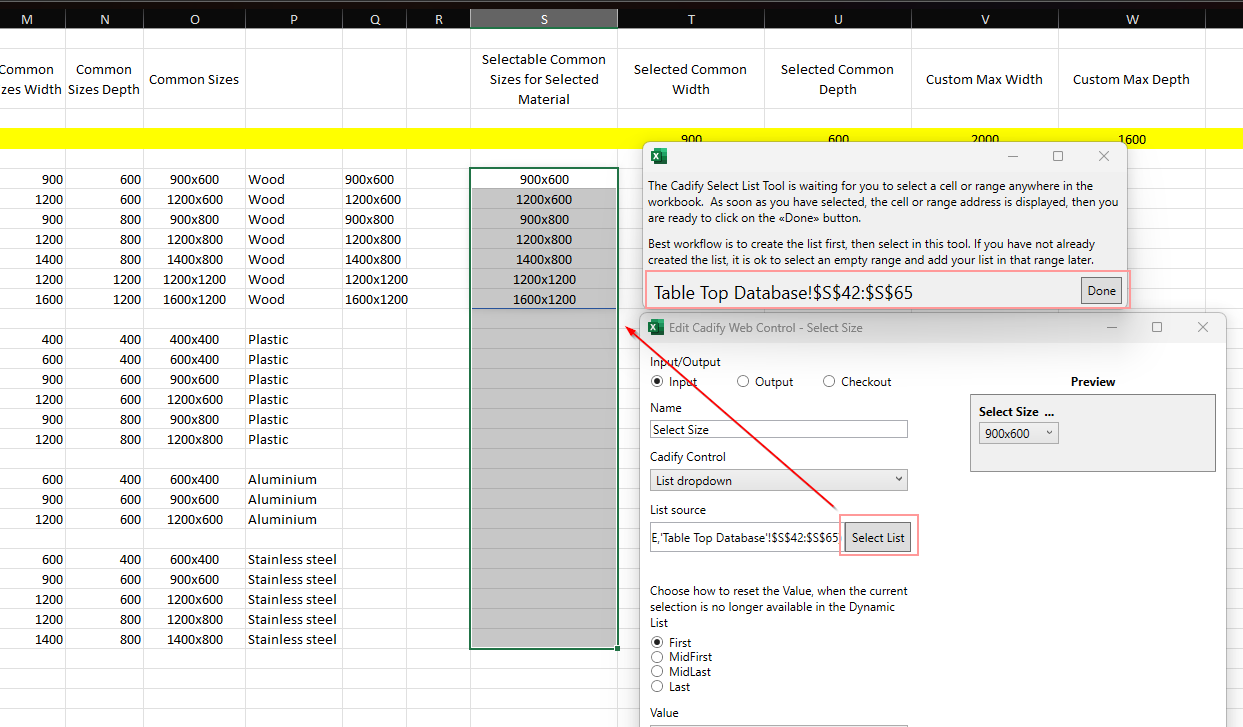Click the 2000 value in yellow row
Viewport: 1243px width, 727px height.
pyautogui.click(x=985, y=139)
